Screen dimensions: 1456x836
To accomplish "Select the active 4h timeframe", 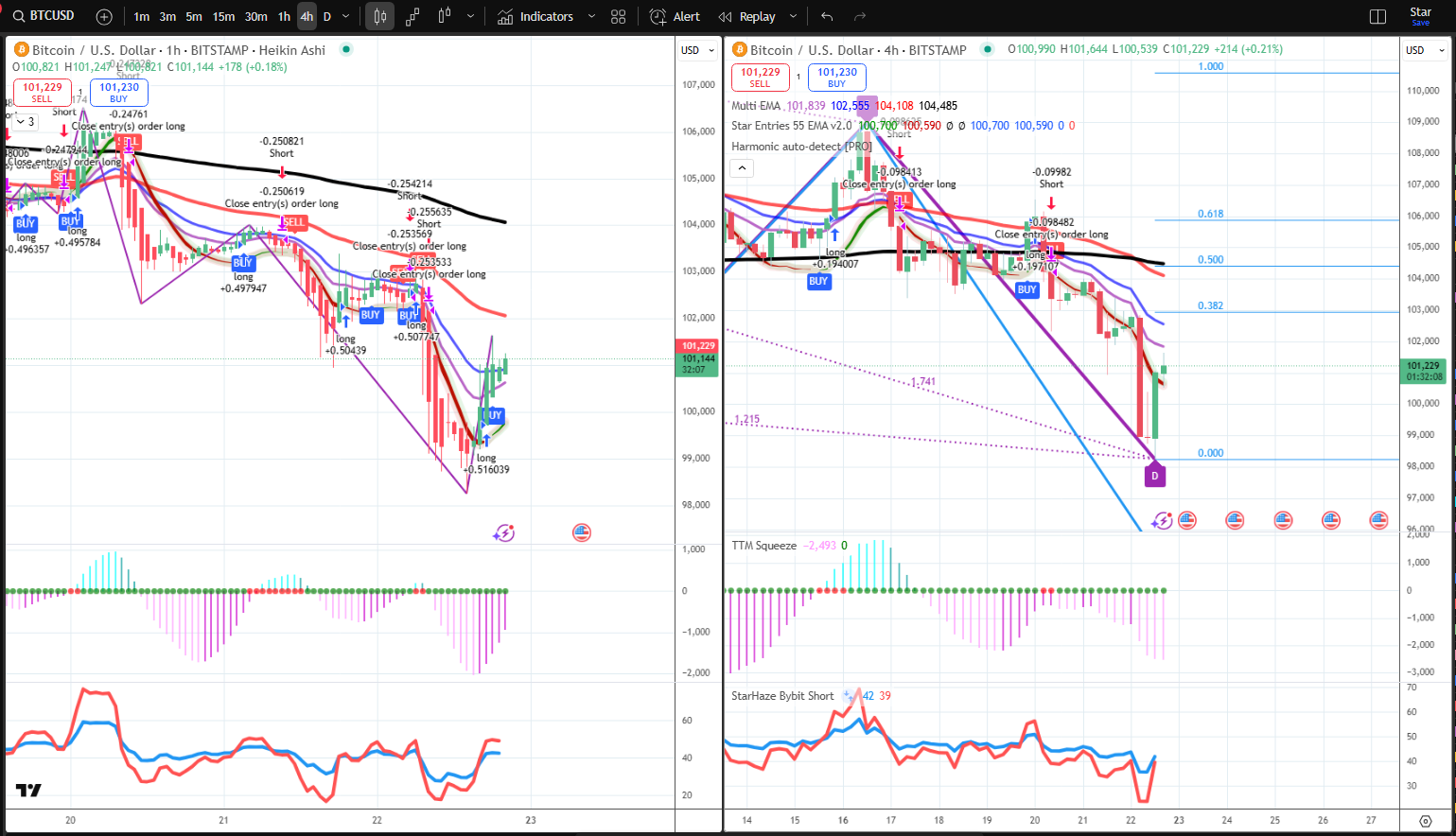I will point(307,17).
